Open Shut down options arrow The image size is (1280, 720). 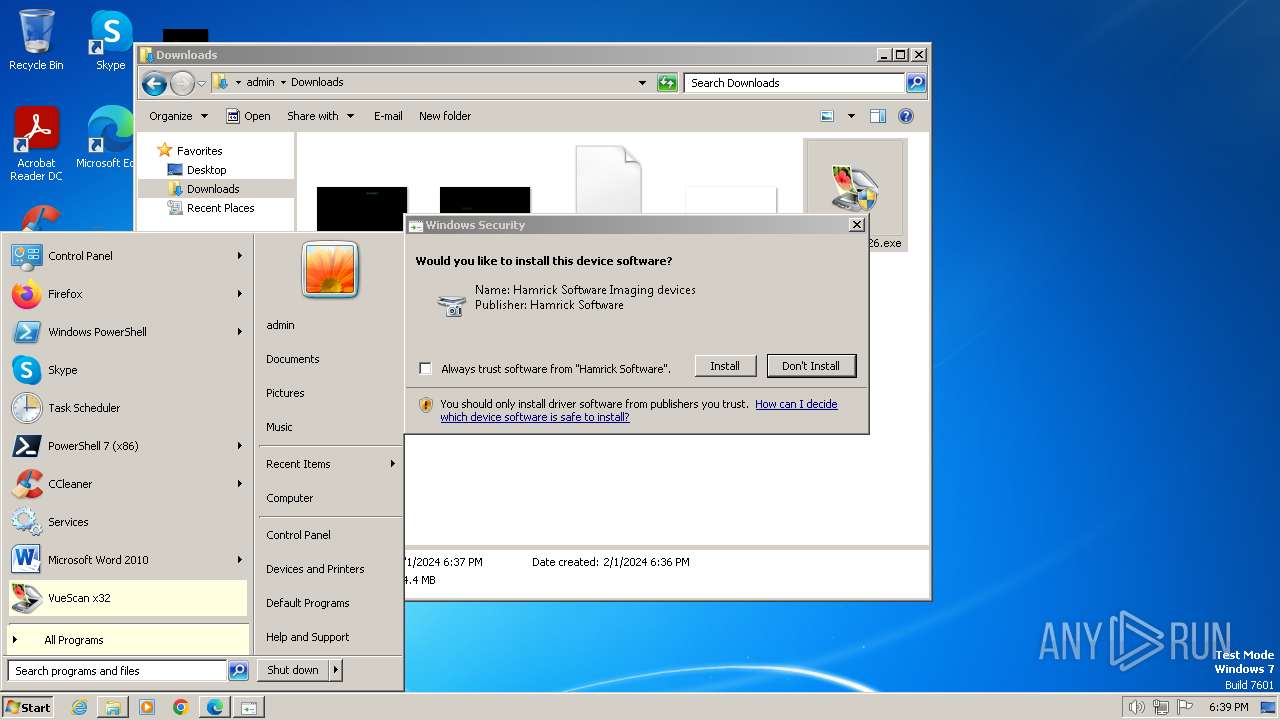pyautogui.click(x=335, y=671)
